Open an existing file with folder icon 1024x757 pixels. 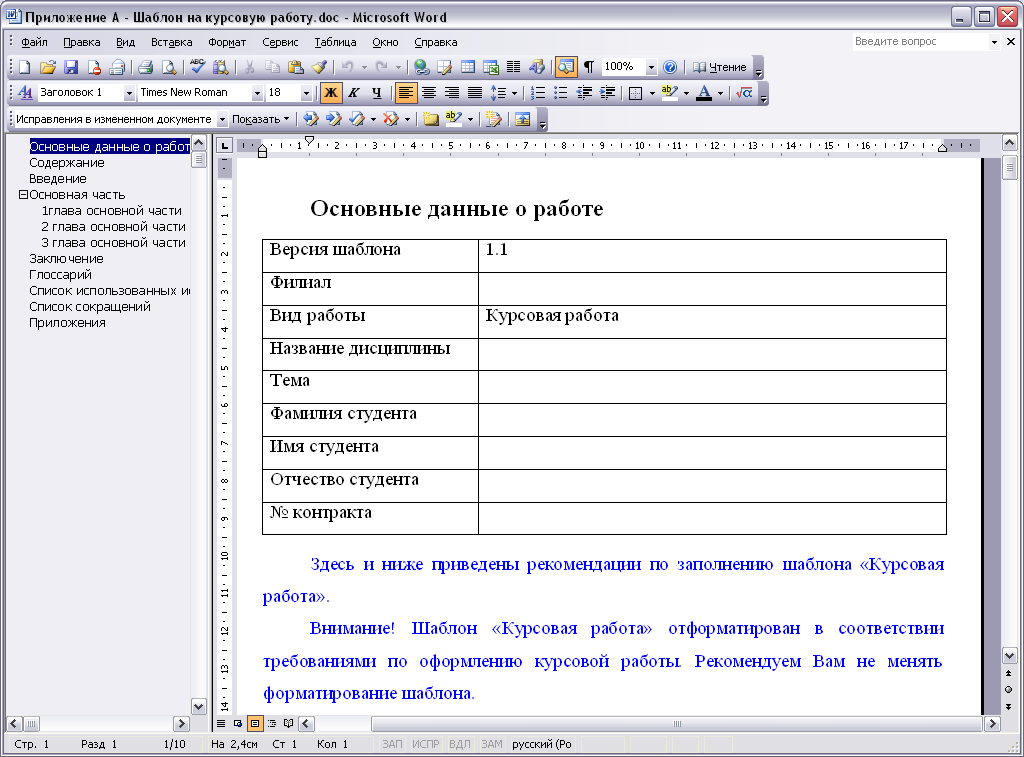[47, 67]
